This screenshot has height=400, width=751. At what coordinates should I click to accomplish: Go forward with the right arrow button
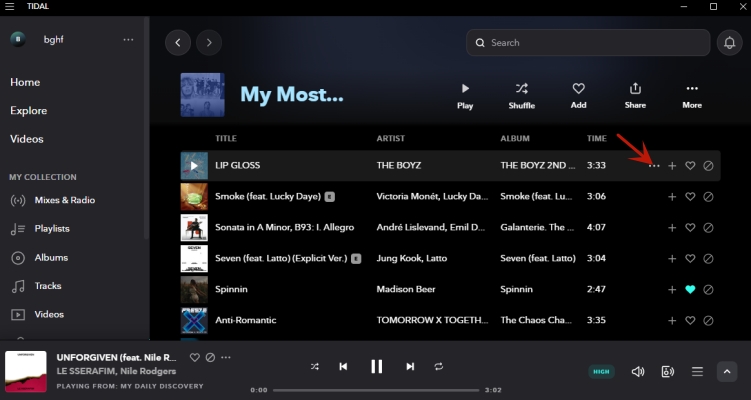[209, 43]
